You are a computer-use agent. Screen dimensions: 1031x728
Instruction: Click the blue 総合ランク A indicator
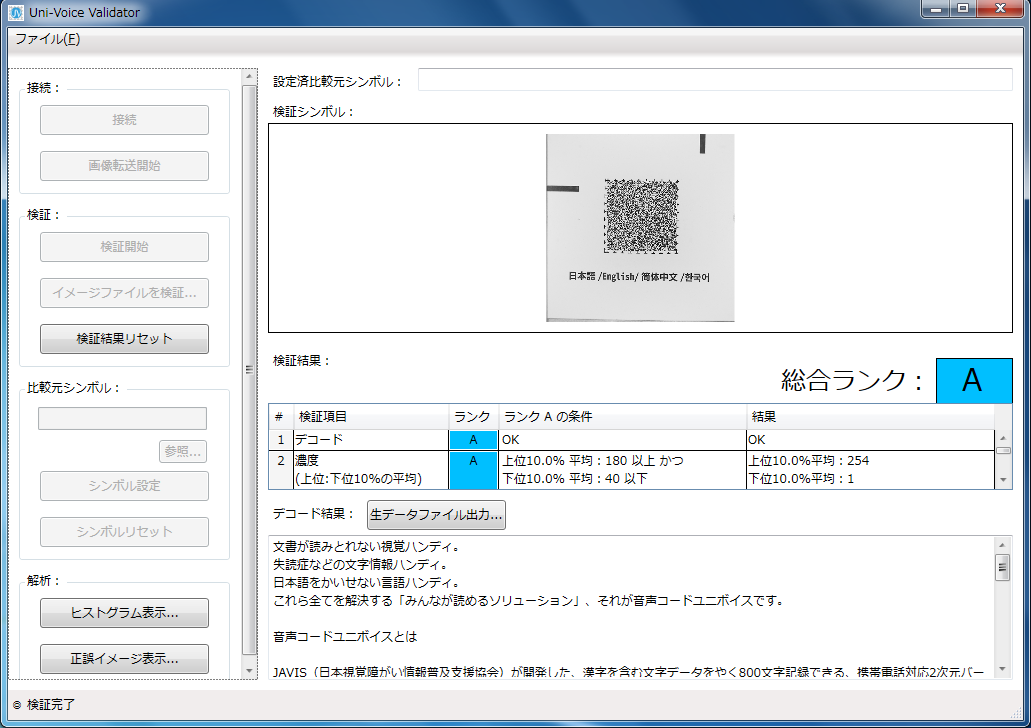[974, 381]
